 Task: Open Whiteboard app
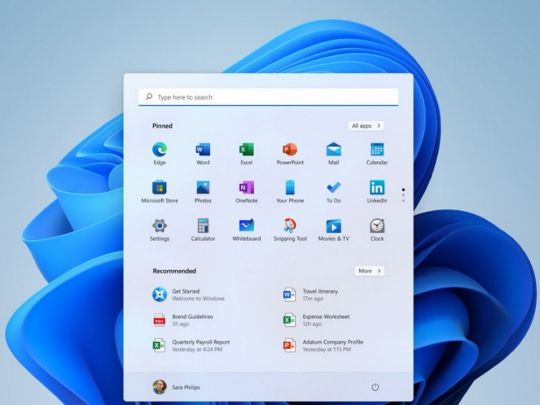point(247,230)
